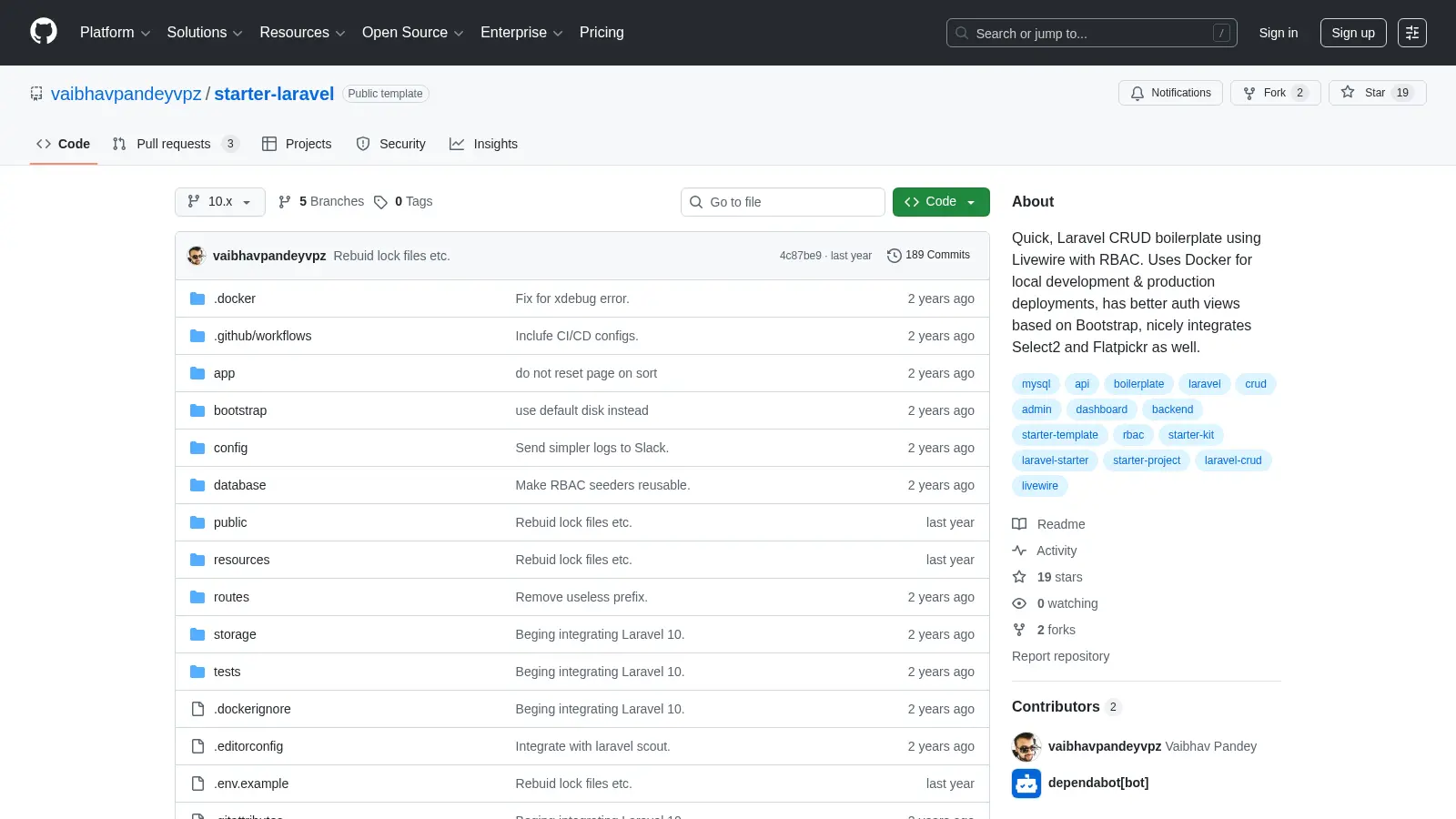This screenshot has width=1456, height=819.
Task: Click the .docker folder icon
Action: pos(197,298)
